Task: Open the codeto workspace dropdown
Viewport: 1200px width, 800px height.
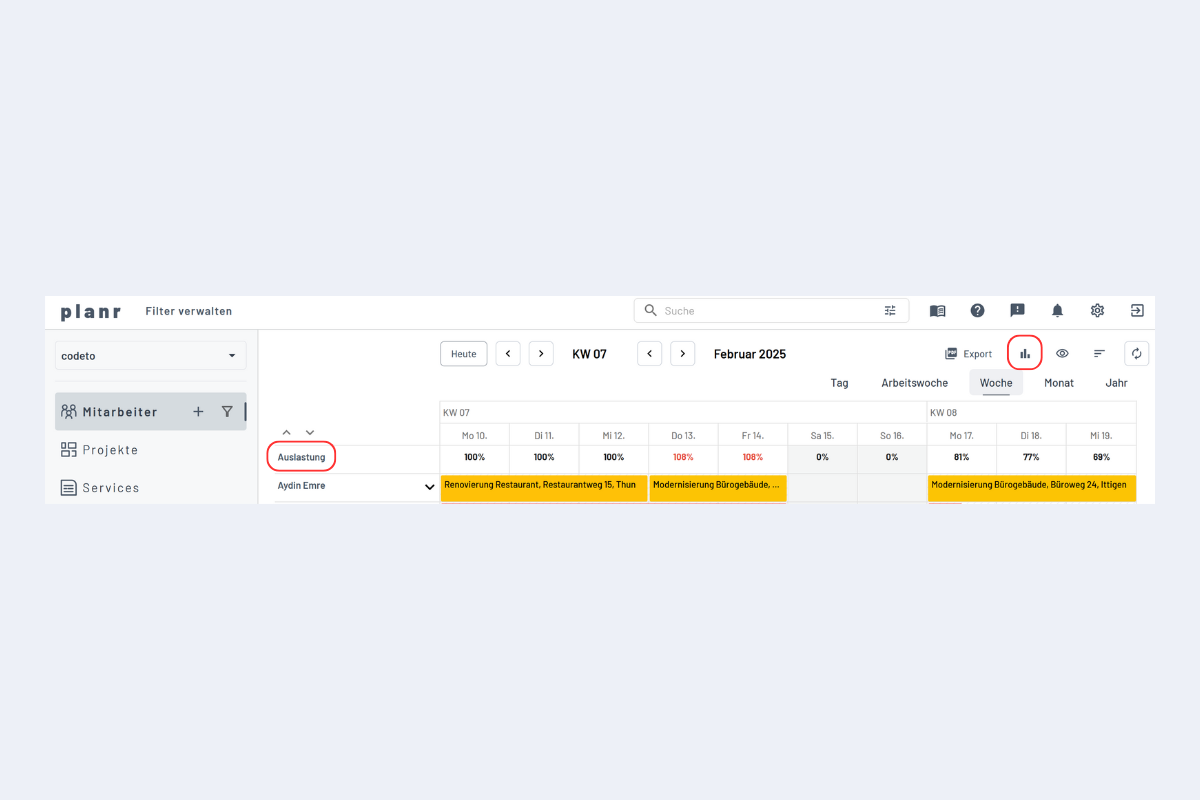Action: coord(150,356)
